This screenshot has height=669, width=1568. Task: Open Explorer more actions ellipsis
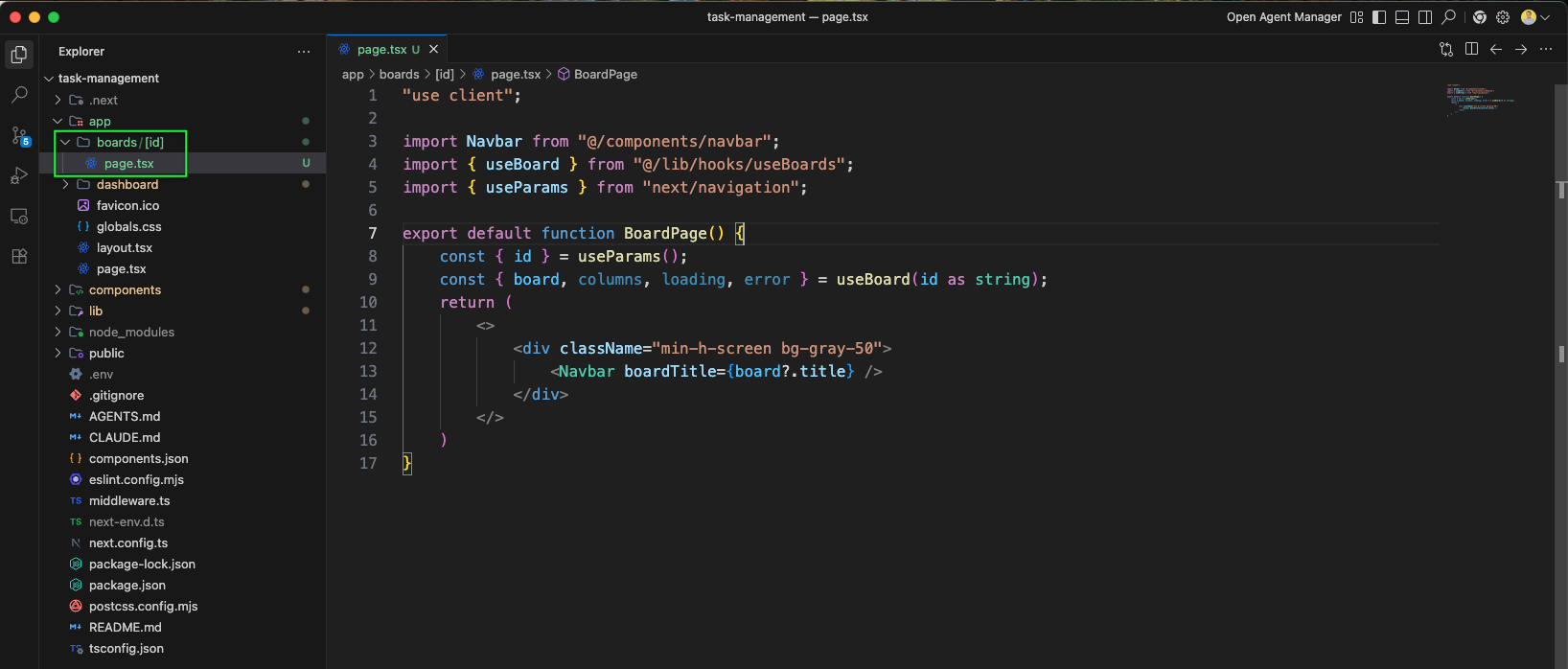point(304,52)
